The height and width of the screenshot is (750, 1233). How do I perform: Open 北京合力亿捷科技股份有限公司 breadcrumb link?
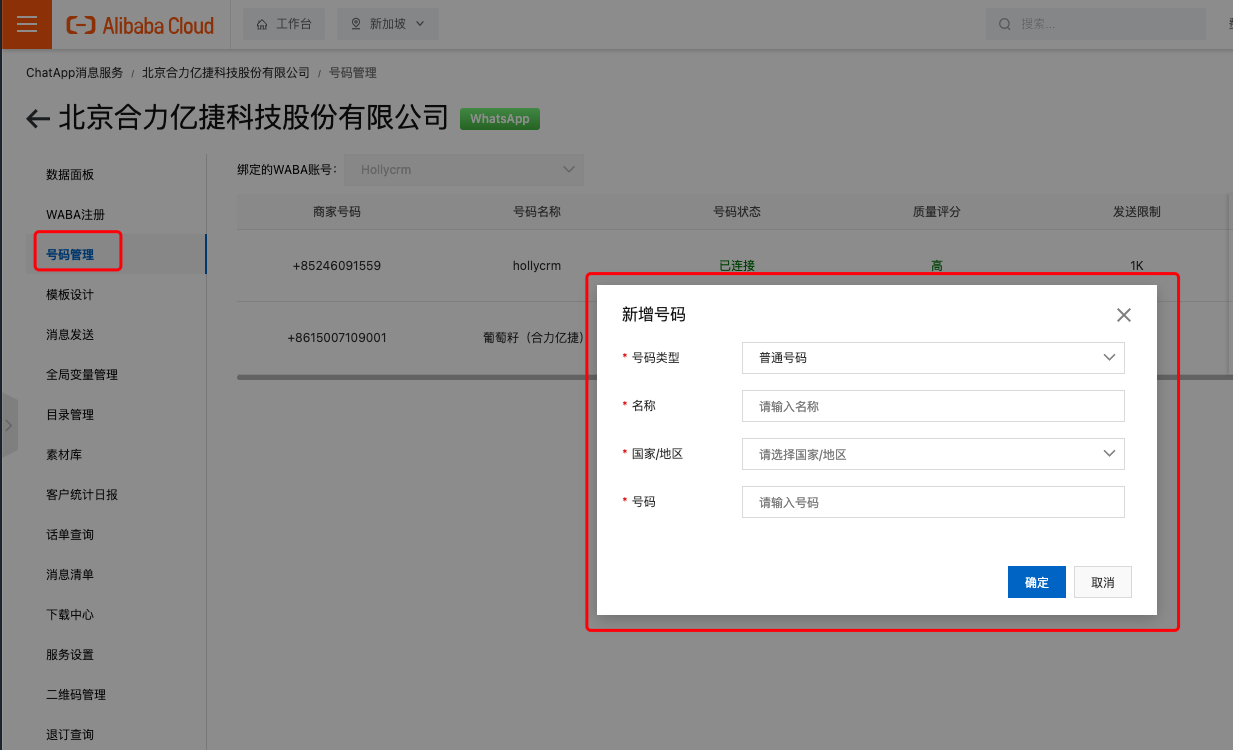pyautogui.click(x=226, y=73)
